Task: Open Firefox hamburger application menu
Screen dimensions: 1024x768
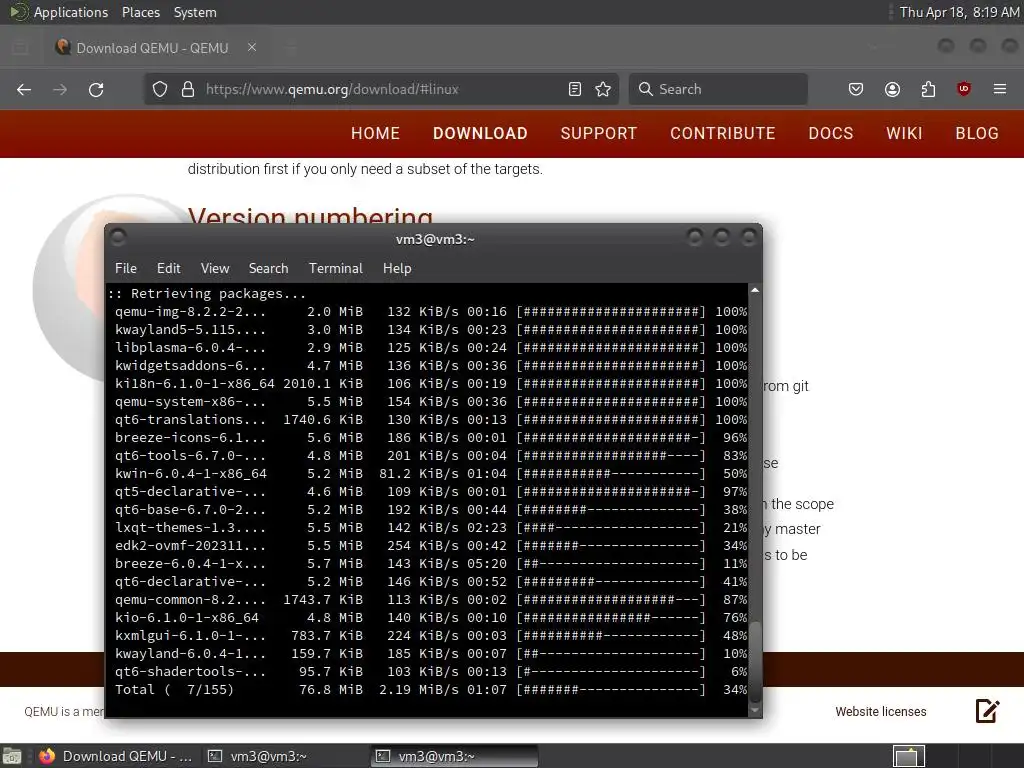Action: coord(1000,89)
